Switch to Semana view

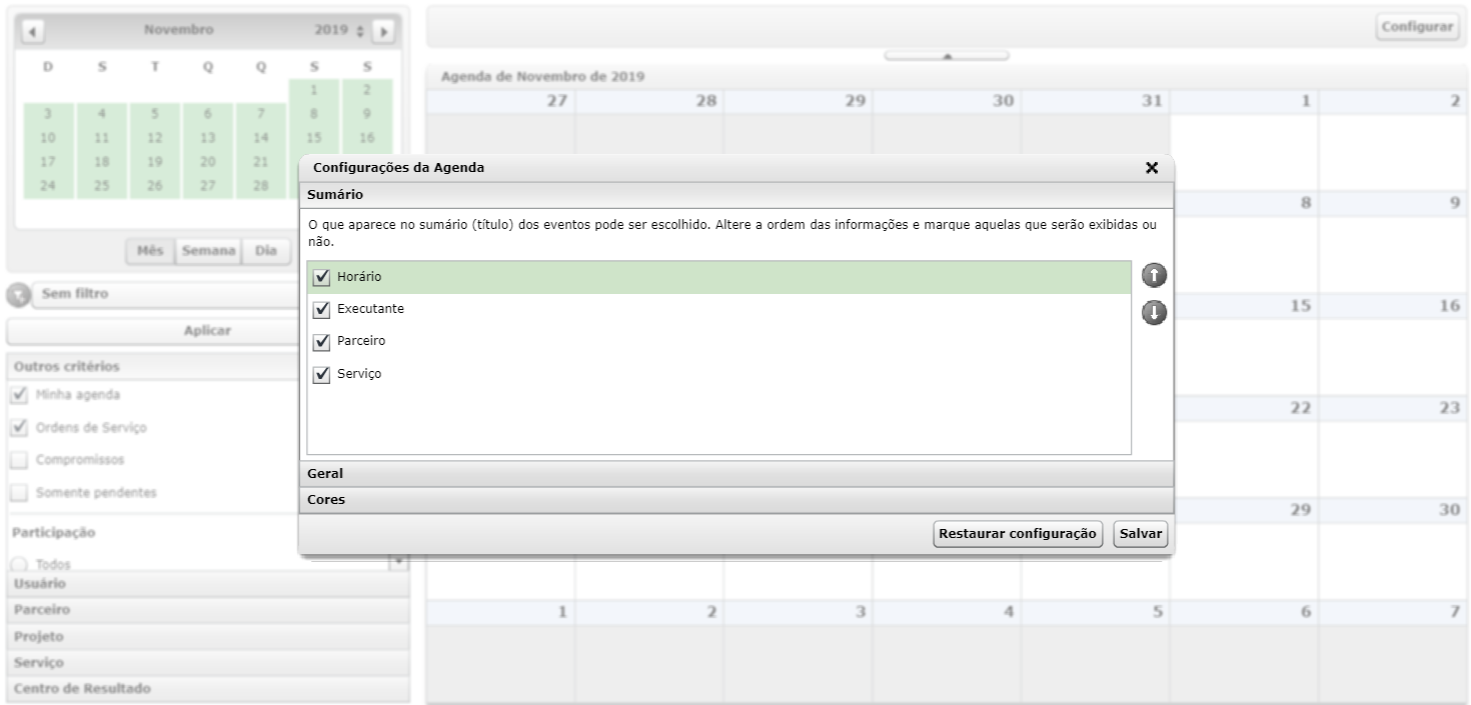[x=208, y=251]
